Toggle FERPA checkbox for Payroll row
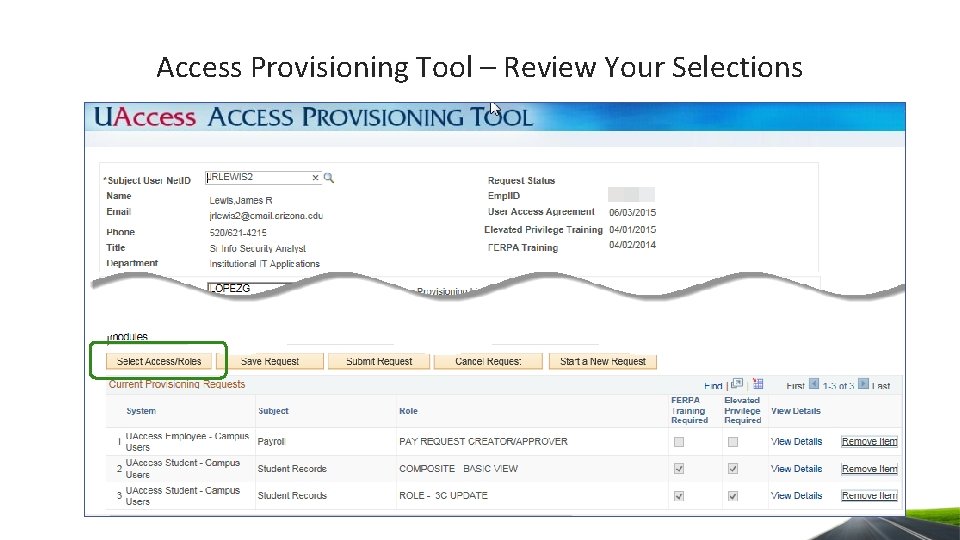 click(x=679, y=442)
